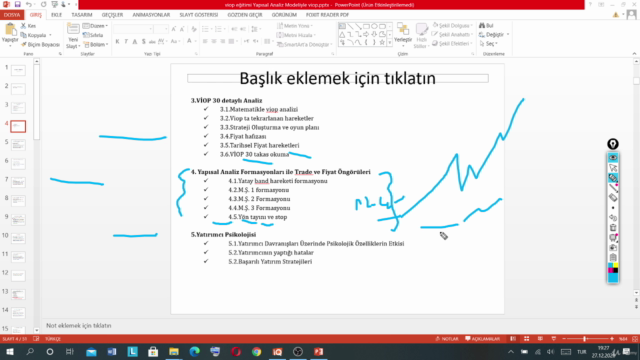Select the star shape in the shapes gallery
Image resolution: width=640 pixels, height=360 pixels.
[382, 42]
